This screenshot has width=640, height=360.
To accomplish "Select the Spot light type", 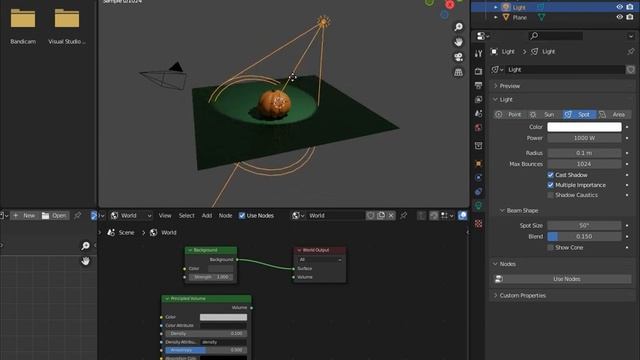I will point(579,114).
